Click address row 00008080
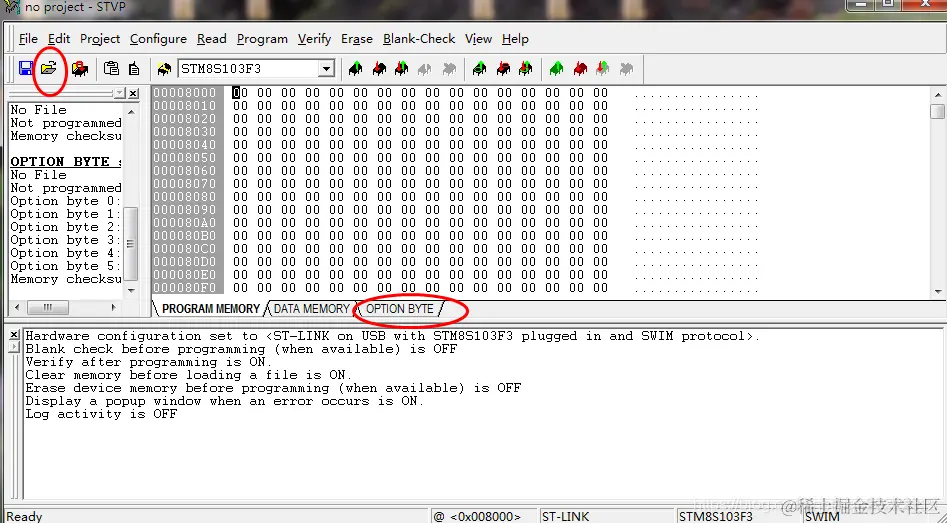This screenshot has height=523, width=947. tap(185, 197)
